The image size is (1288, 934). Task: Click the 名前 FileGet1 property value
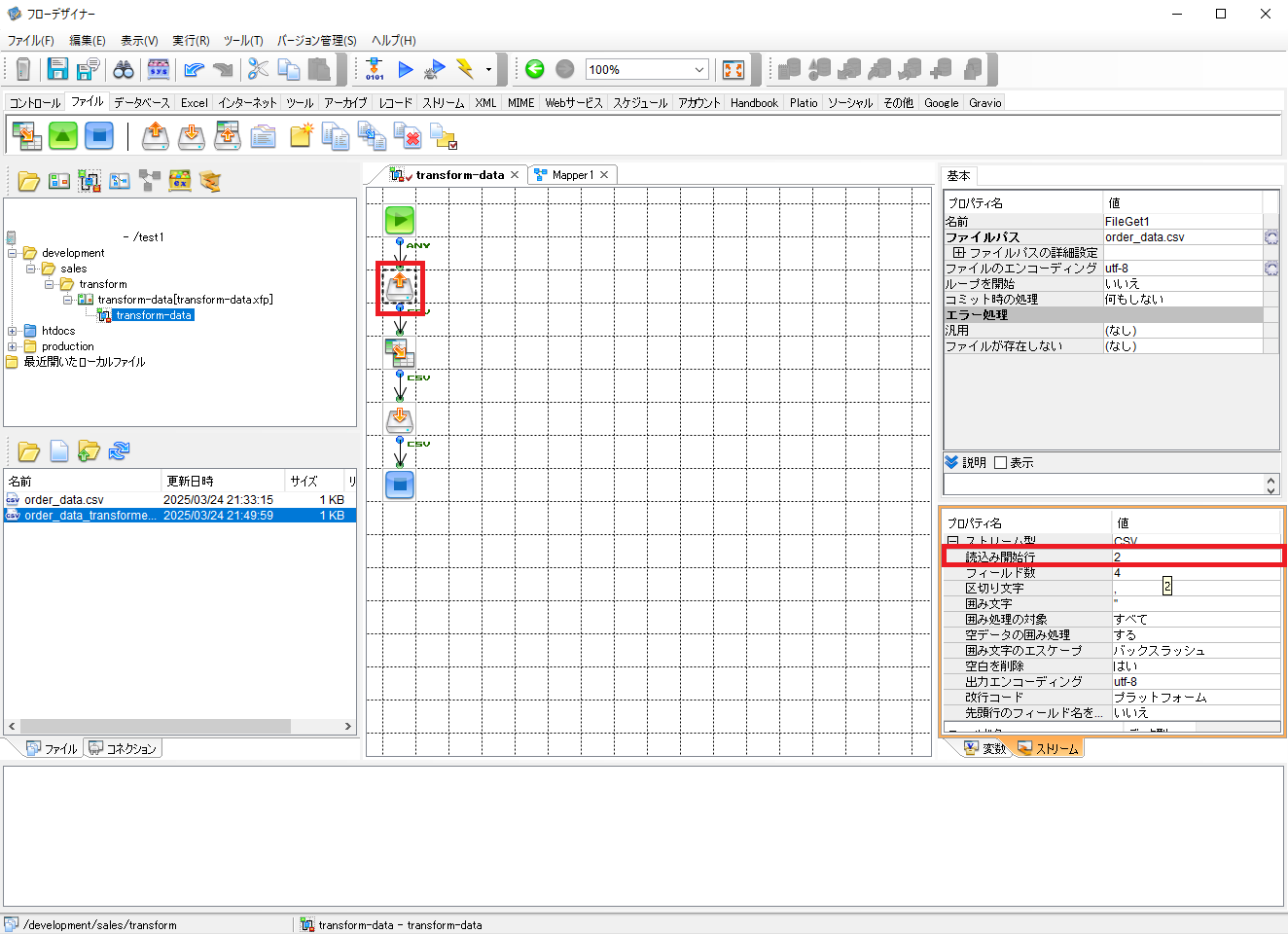click(1183, 222)
